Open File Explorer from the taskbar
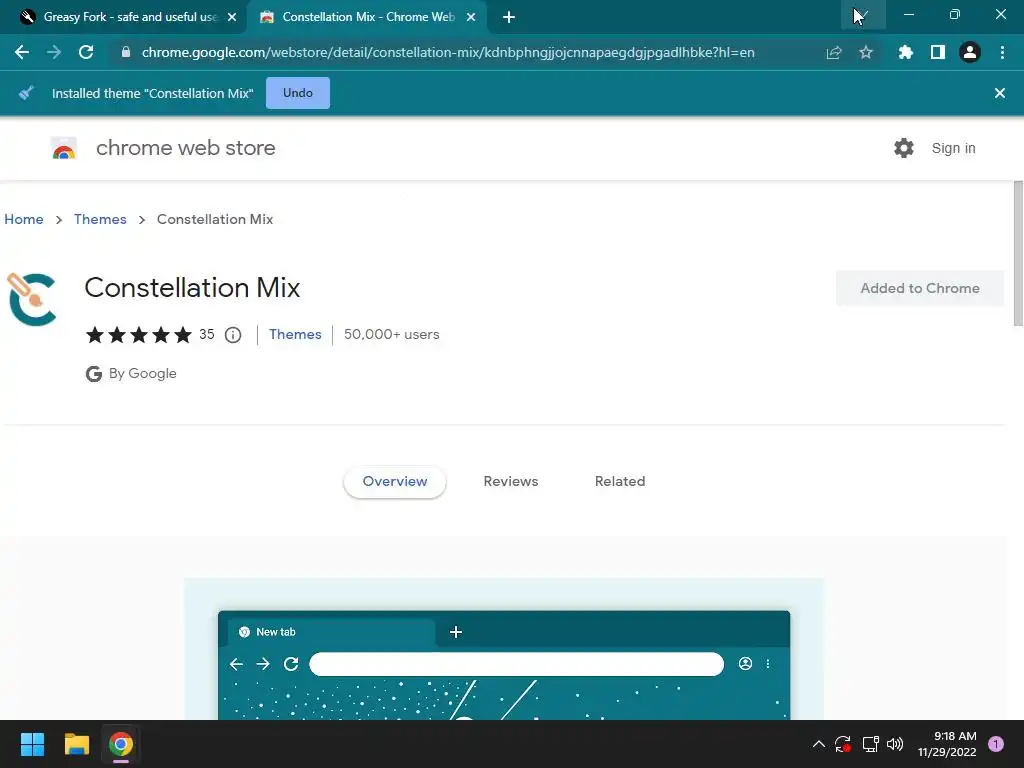Image resolution: width=1024 pixels, height=768 pixels. click(x=76, y=744)
